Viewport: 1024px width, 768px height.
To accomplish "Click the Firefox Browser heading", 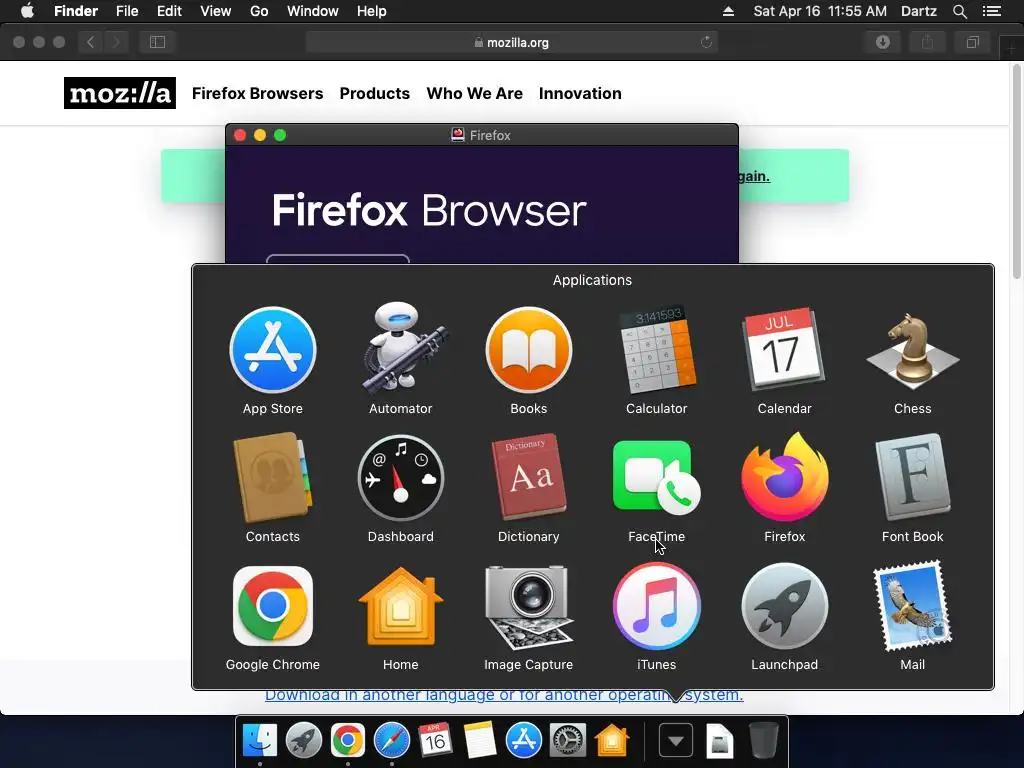I will coord(429,210).
